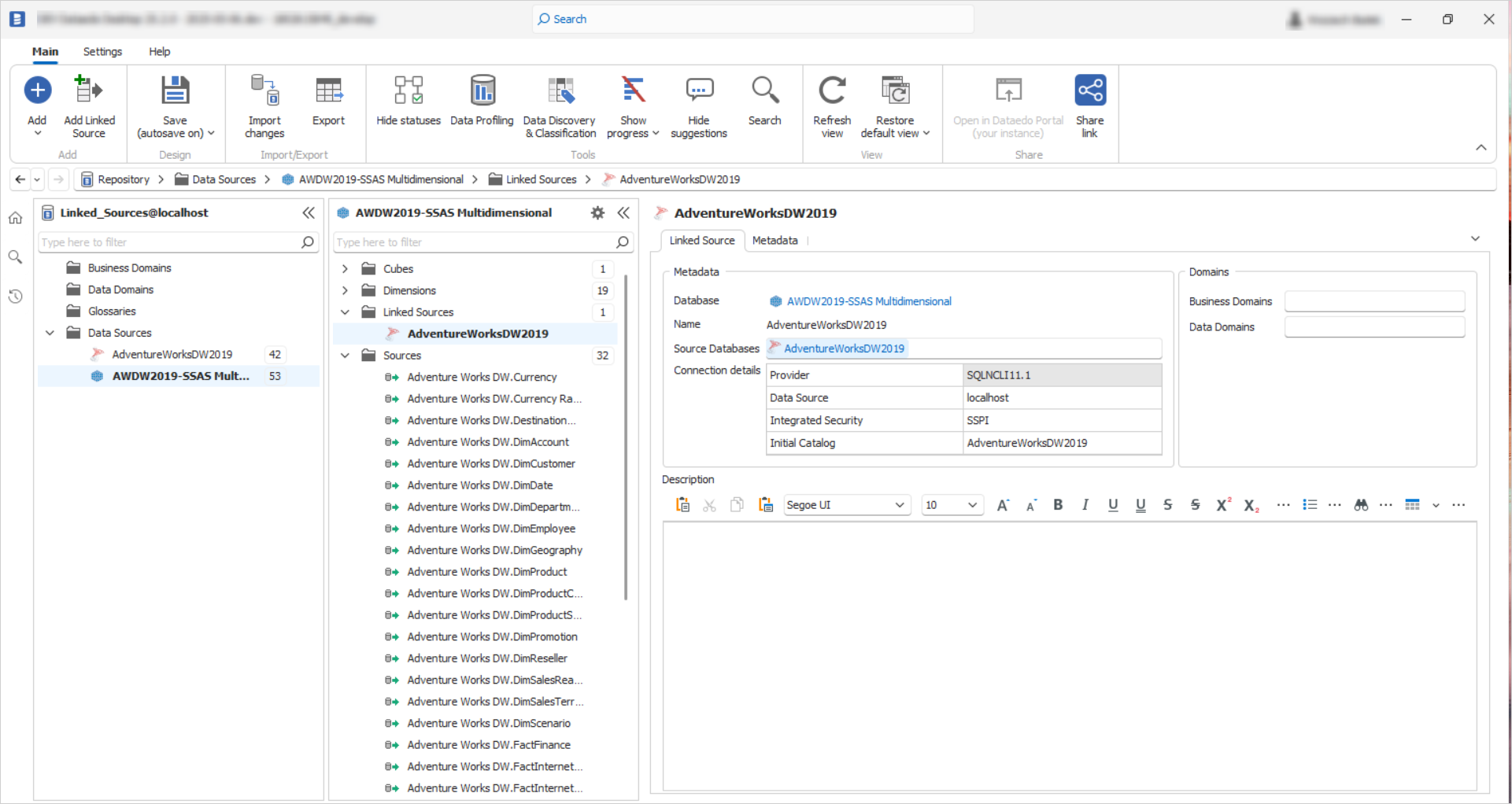The image size is (1512, 804).
Task: Toggle italic formatting
Action: point(1085,505)
